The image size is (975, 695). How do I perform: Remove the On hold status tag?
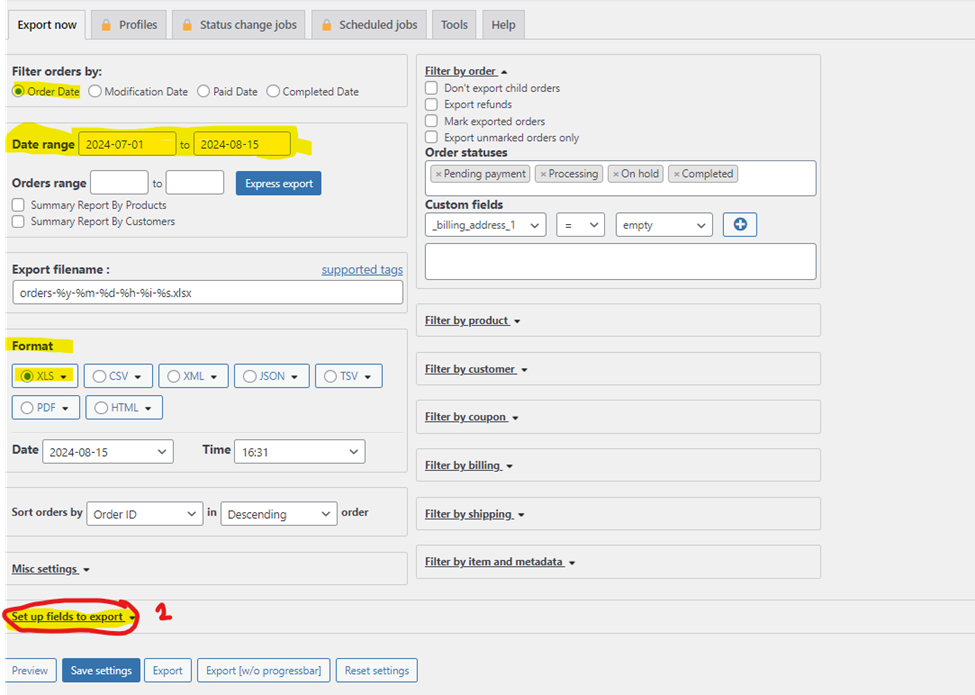pos(616,174)
